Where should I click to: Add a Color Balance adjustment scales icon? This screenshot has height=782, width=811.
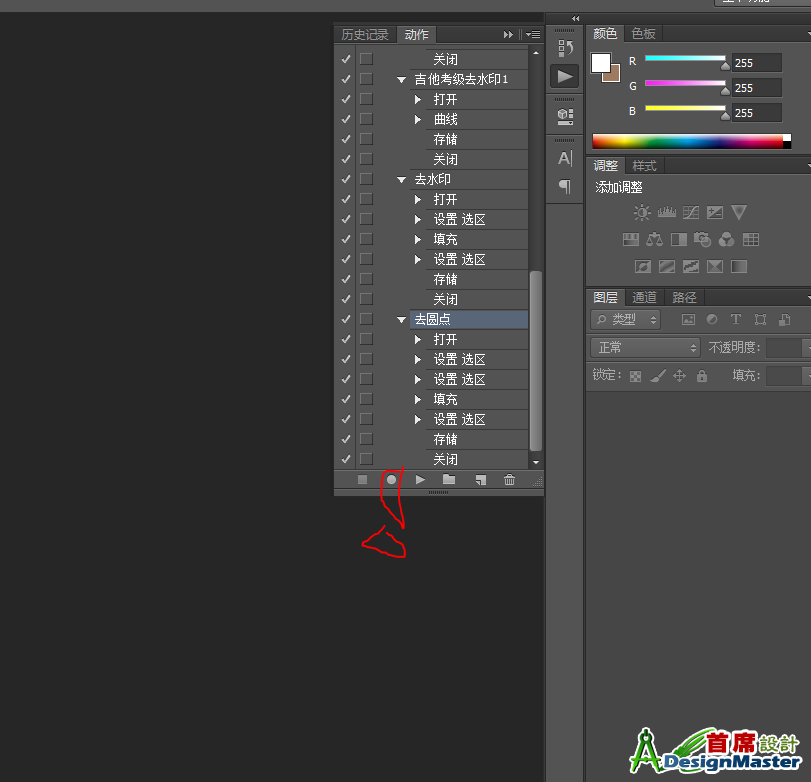[654, 239]
